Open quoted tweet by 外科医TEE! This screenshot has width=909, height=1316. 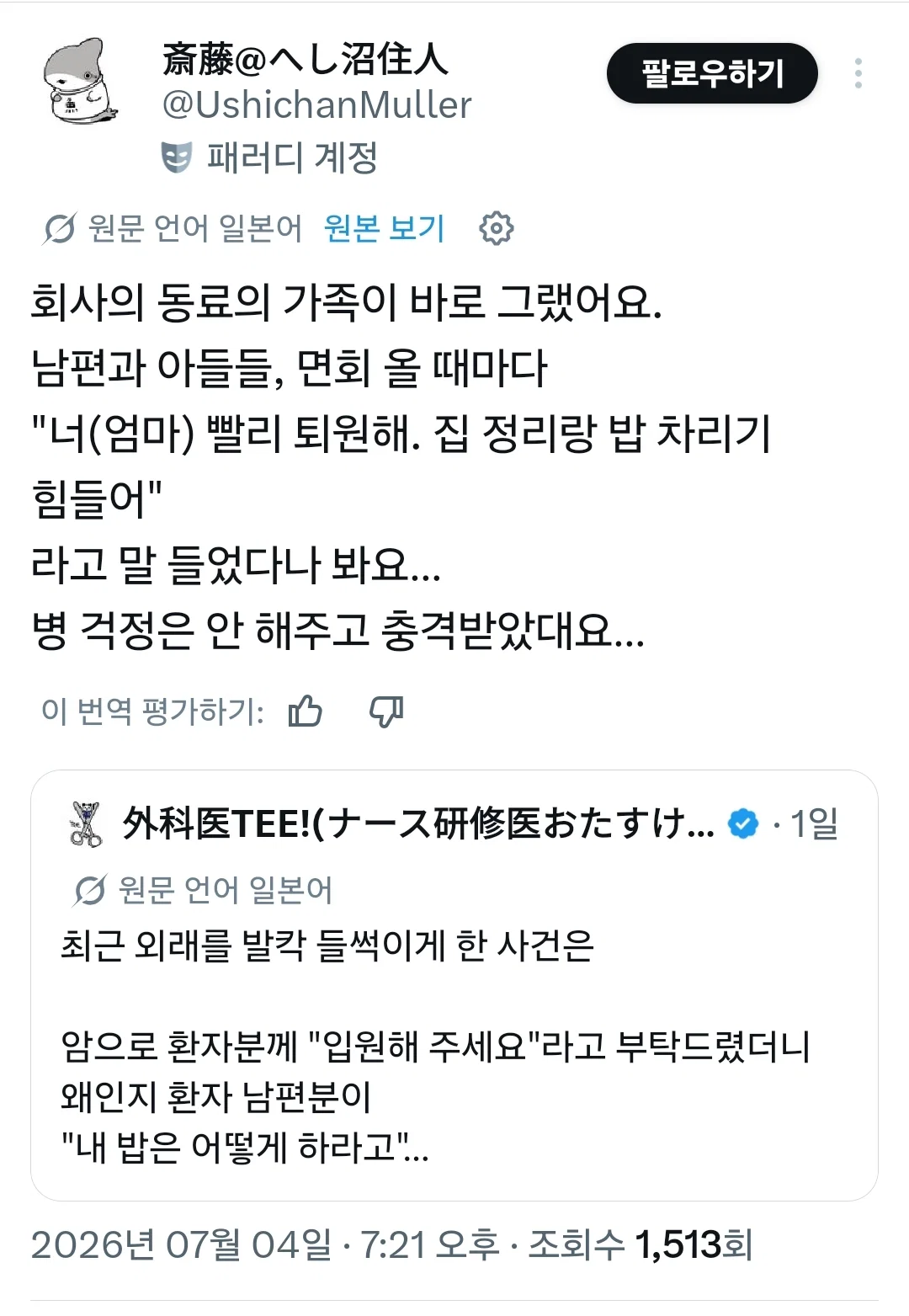click(454, 985)
